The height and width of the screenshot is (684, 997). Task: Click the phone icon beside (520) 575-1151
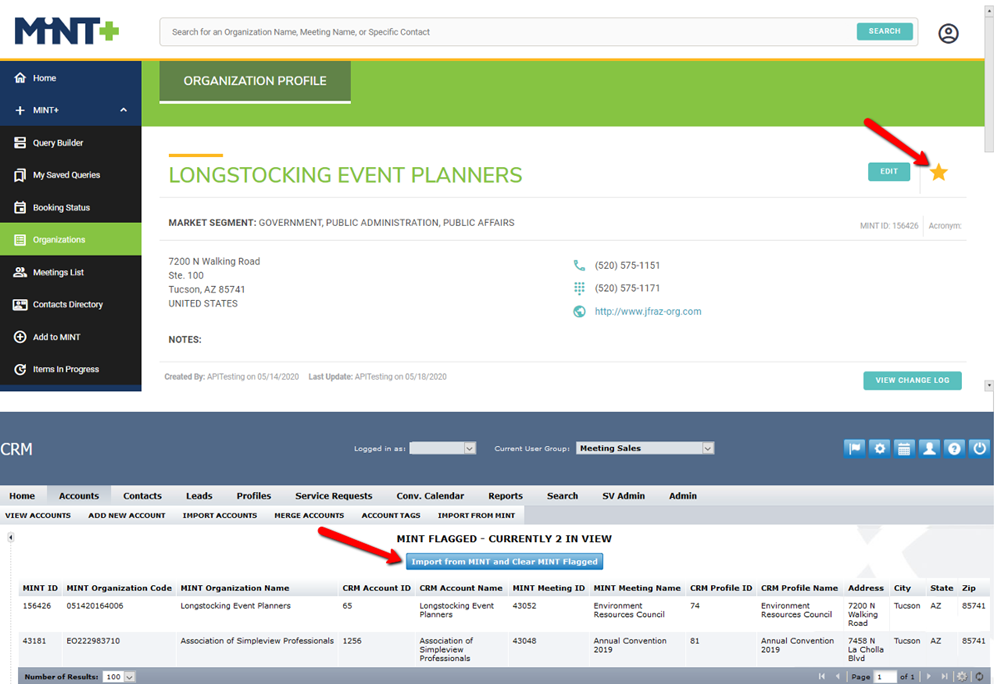point(579,265)
